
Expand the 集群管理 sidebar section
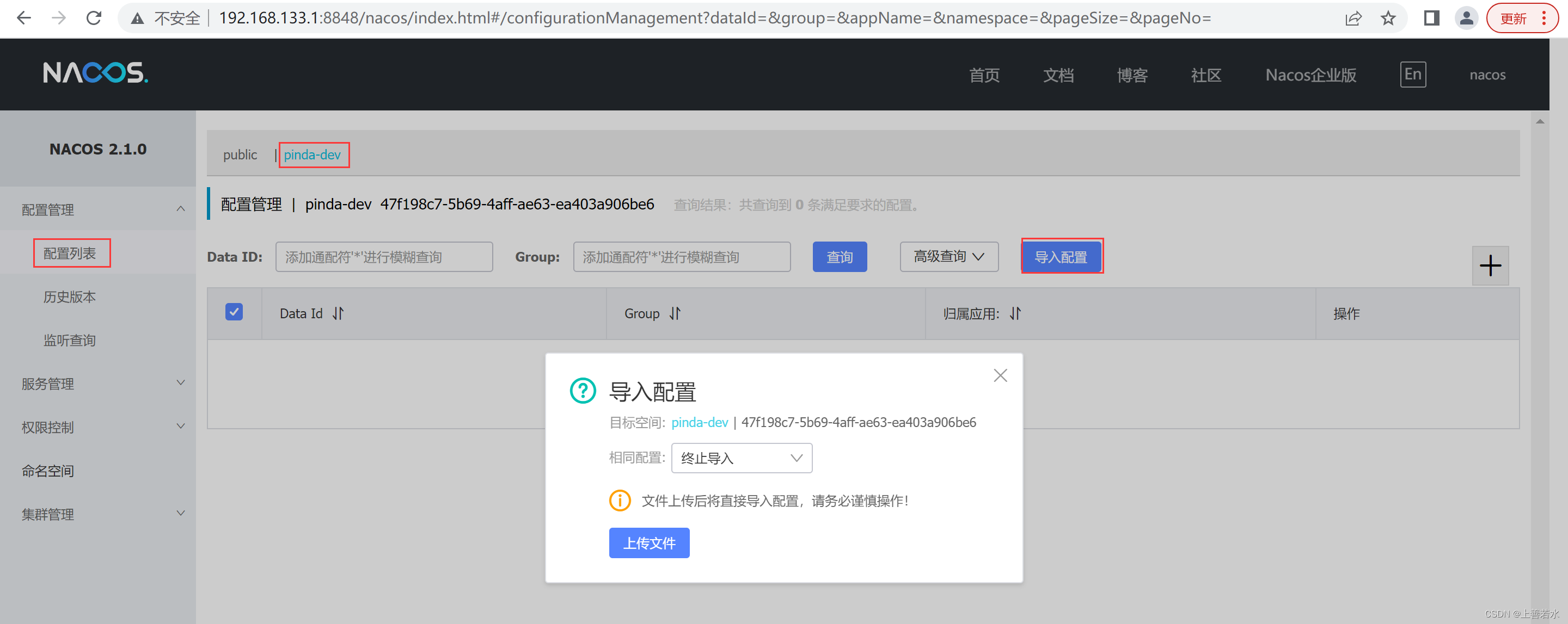[x=98, y=514]
